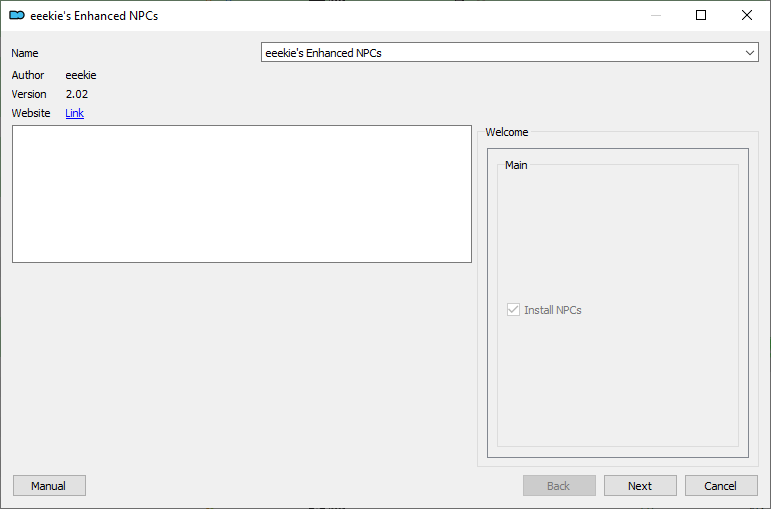Minimize the installer window
The image size is (771, 509).
pyautogui.click(x=656, y=15)
